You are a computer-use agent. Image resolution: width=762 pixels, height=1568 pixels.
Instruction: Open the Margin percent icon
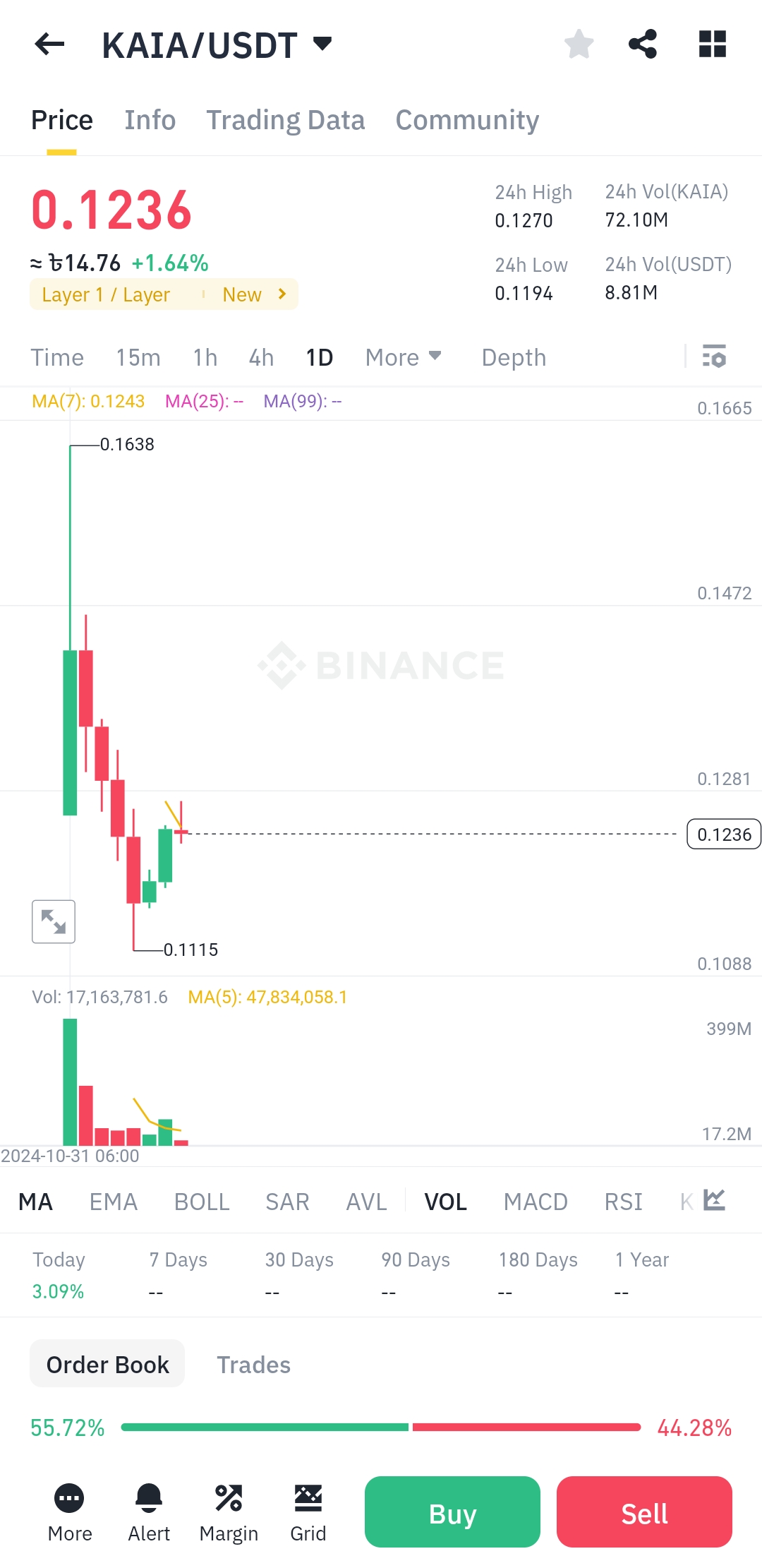click(x=229, y=1512)
